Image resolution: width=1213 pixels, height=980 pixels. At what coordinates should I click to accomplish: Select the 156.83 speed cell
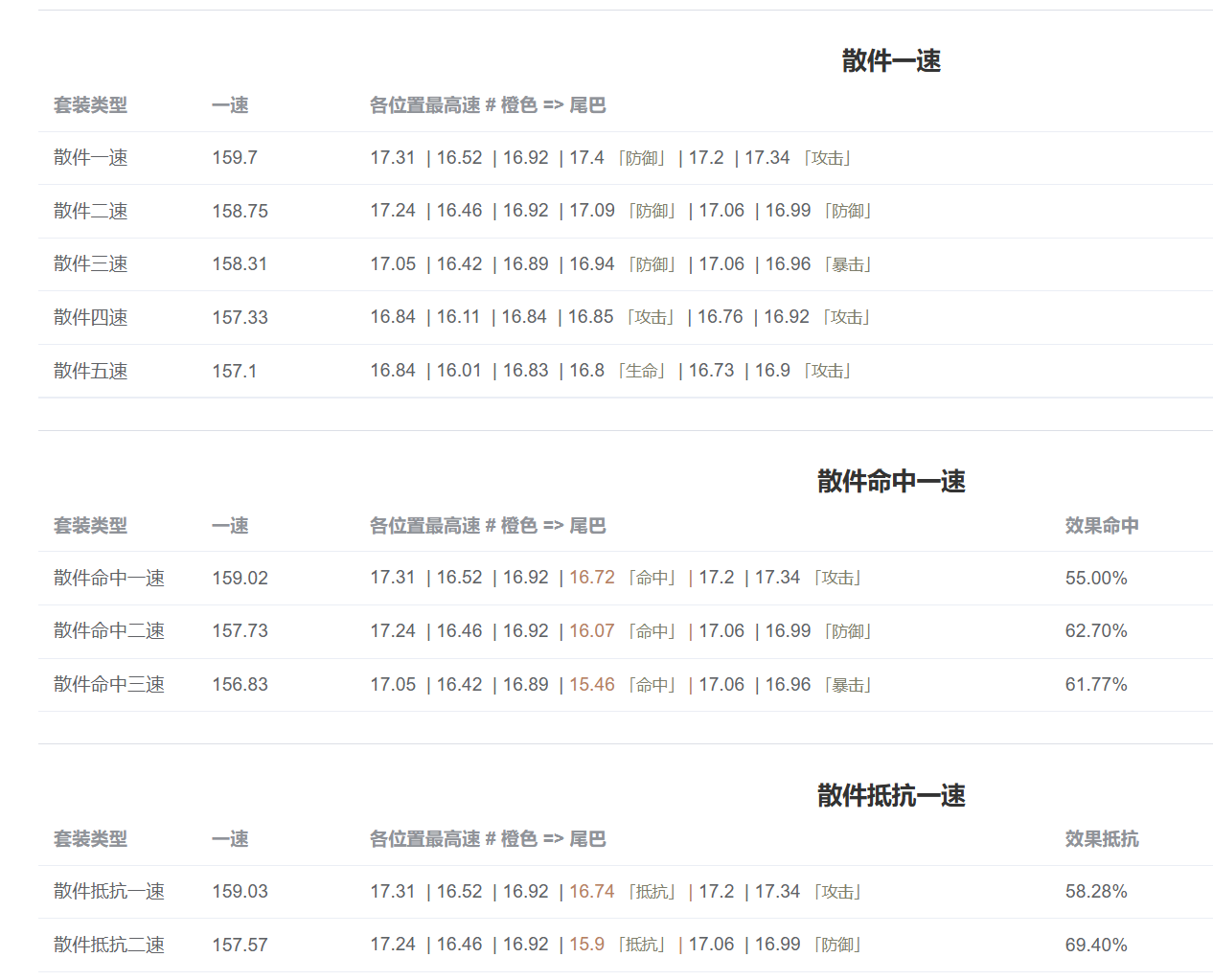(240, 685)
